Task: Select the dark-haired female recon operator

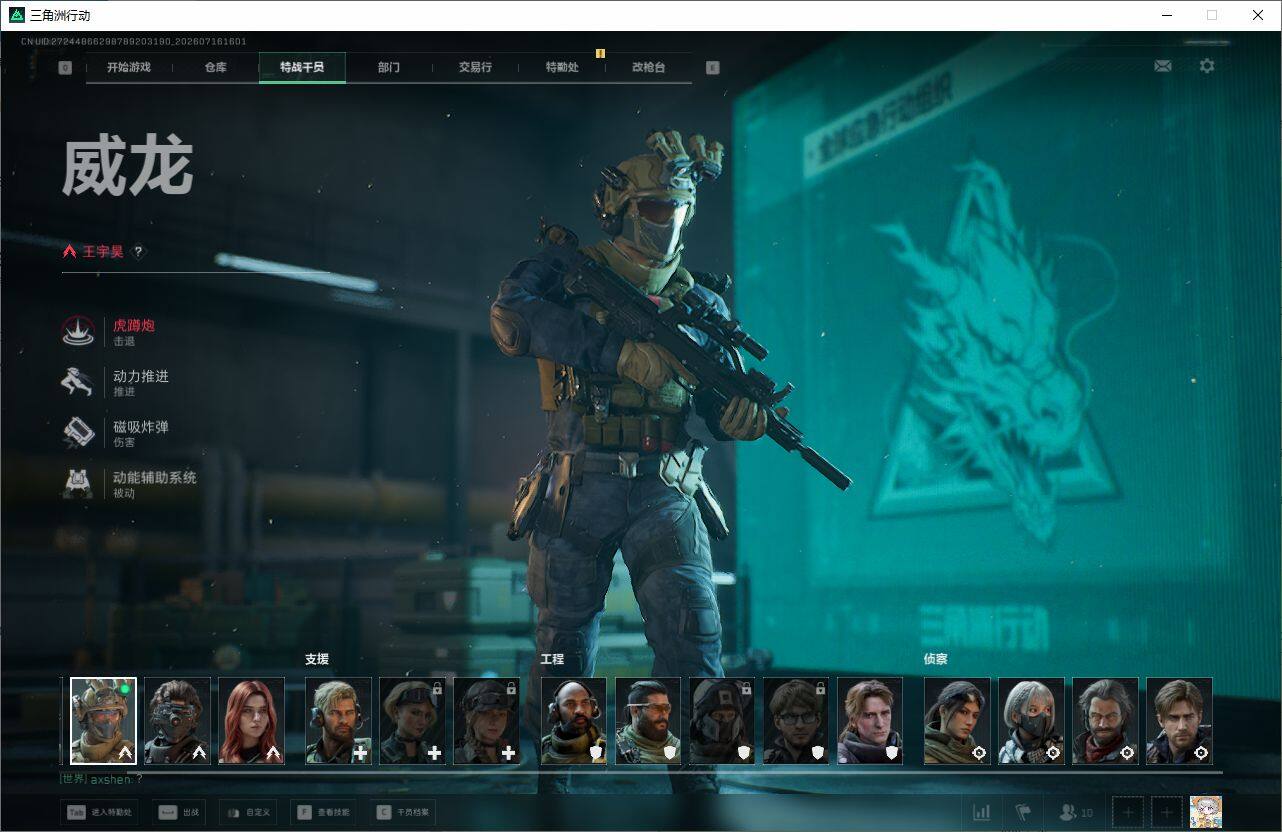Action: pyautogui.click(x=957, y=721)
